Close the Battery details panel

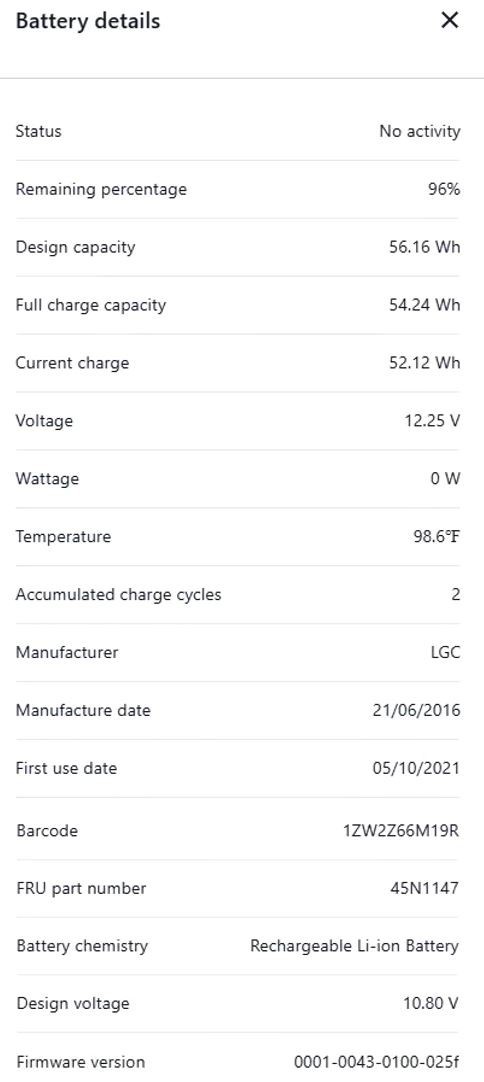click(x=449, y=21)
